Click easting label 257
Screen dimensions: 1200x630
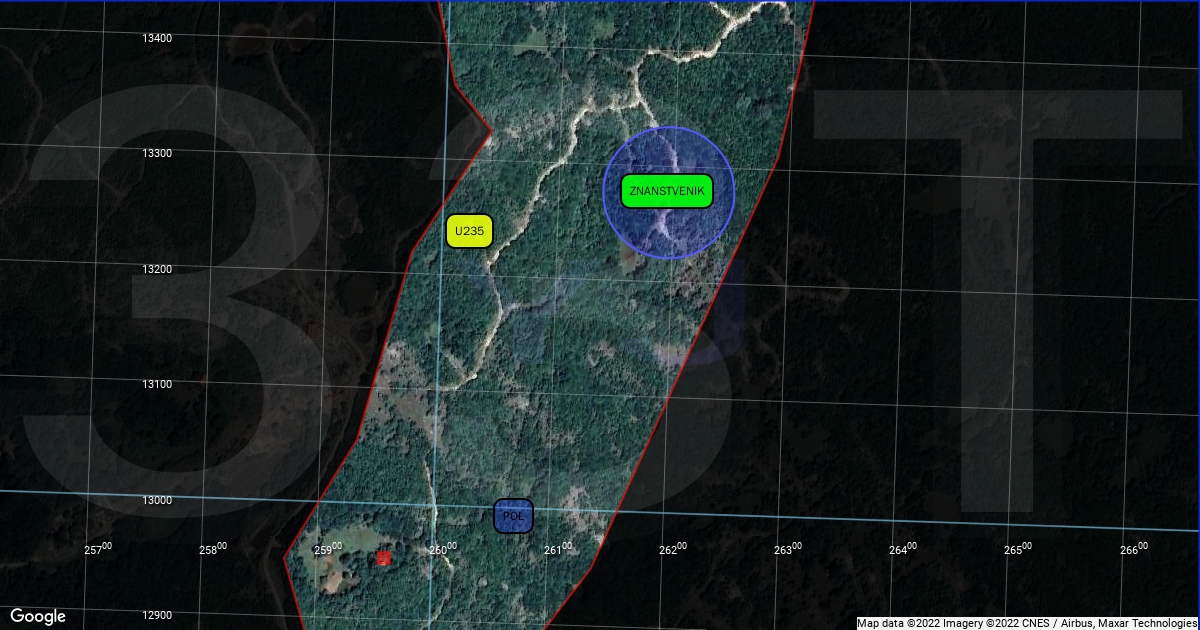[x=98, y=549]
